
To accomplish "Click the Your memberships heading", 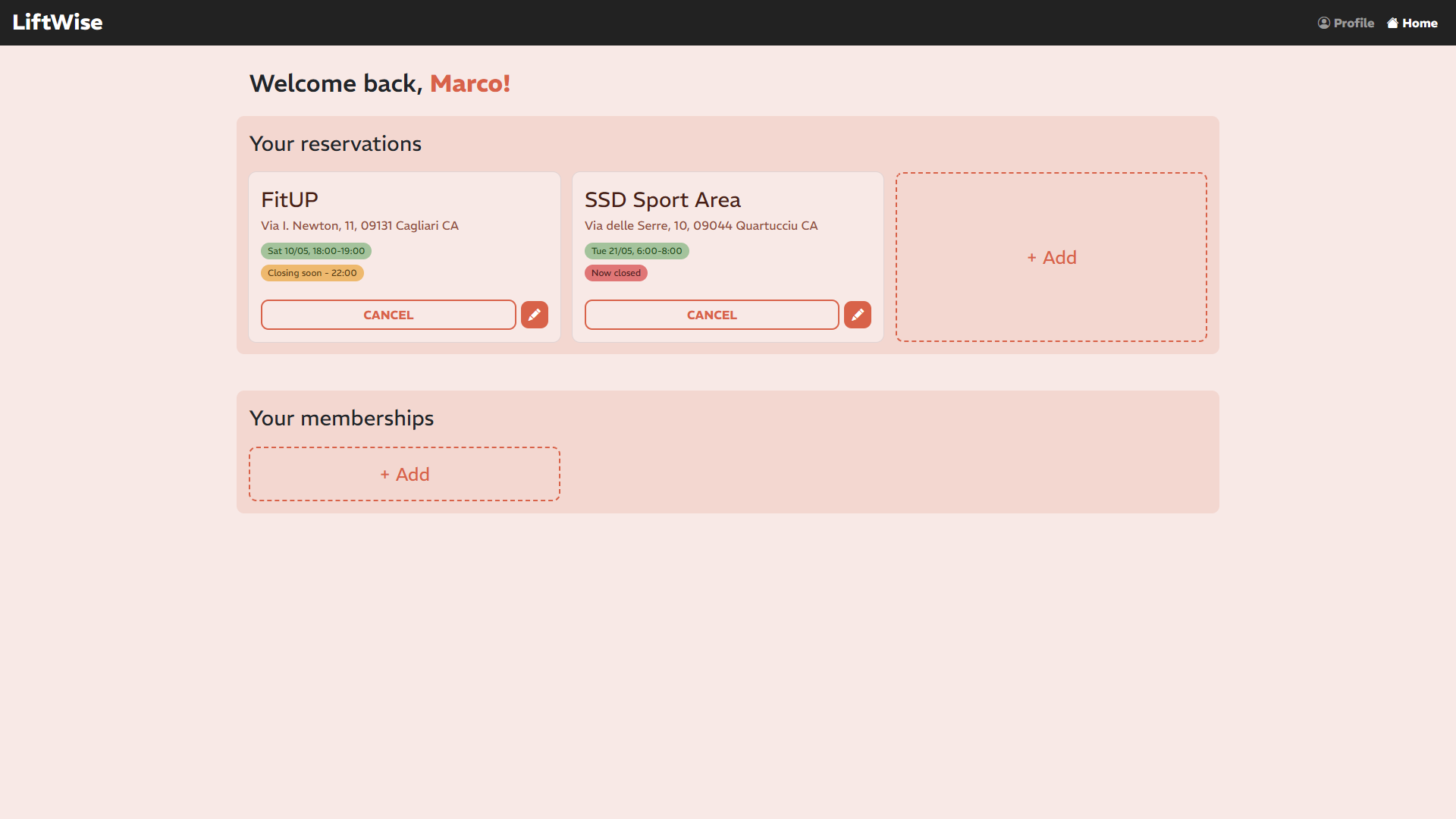I will click(341, 418).
